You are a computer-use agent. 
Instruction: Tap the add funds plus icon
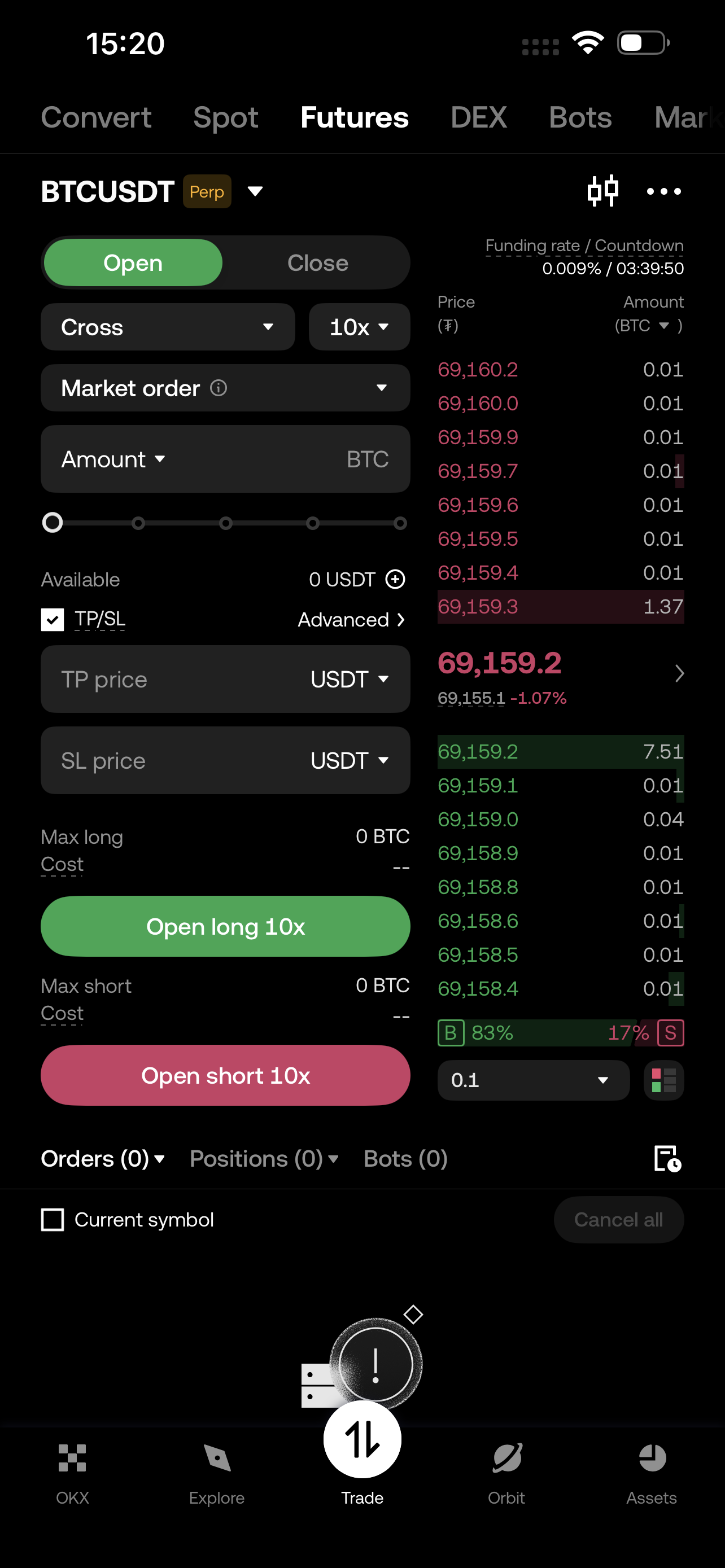tap(395, 579)
